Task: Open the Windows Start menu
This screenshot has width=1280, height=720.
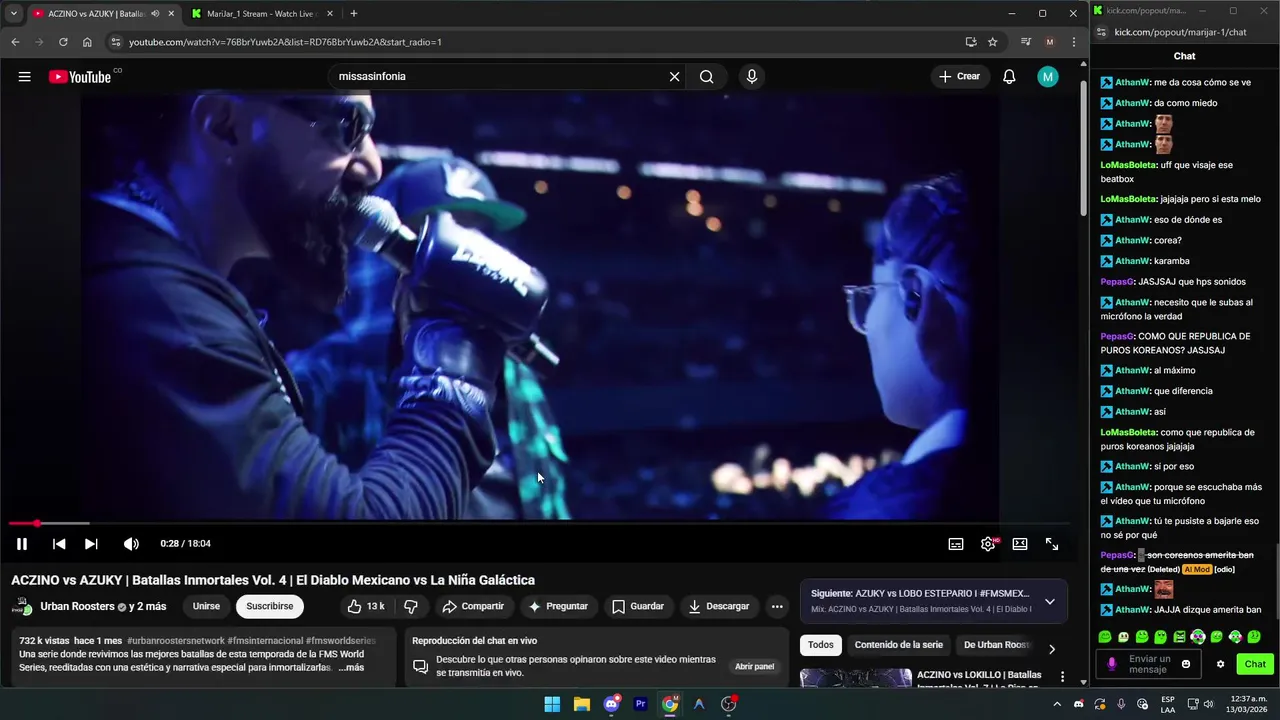Action: 552,704
